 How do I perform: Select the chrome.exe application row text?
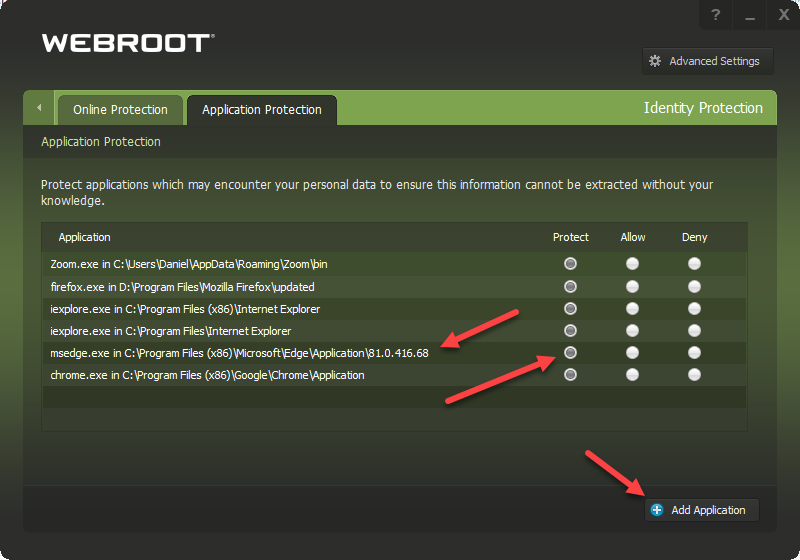point(207,375)
